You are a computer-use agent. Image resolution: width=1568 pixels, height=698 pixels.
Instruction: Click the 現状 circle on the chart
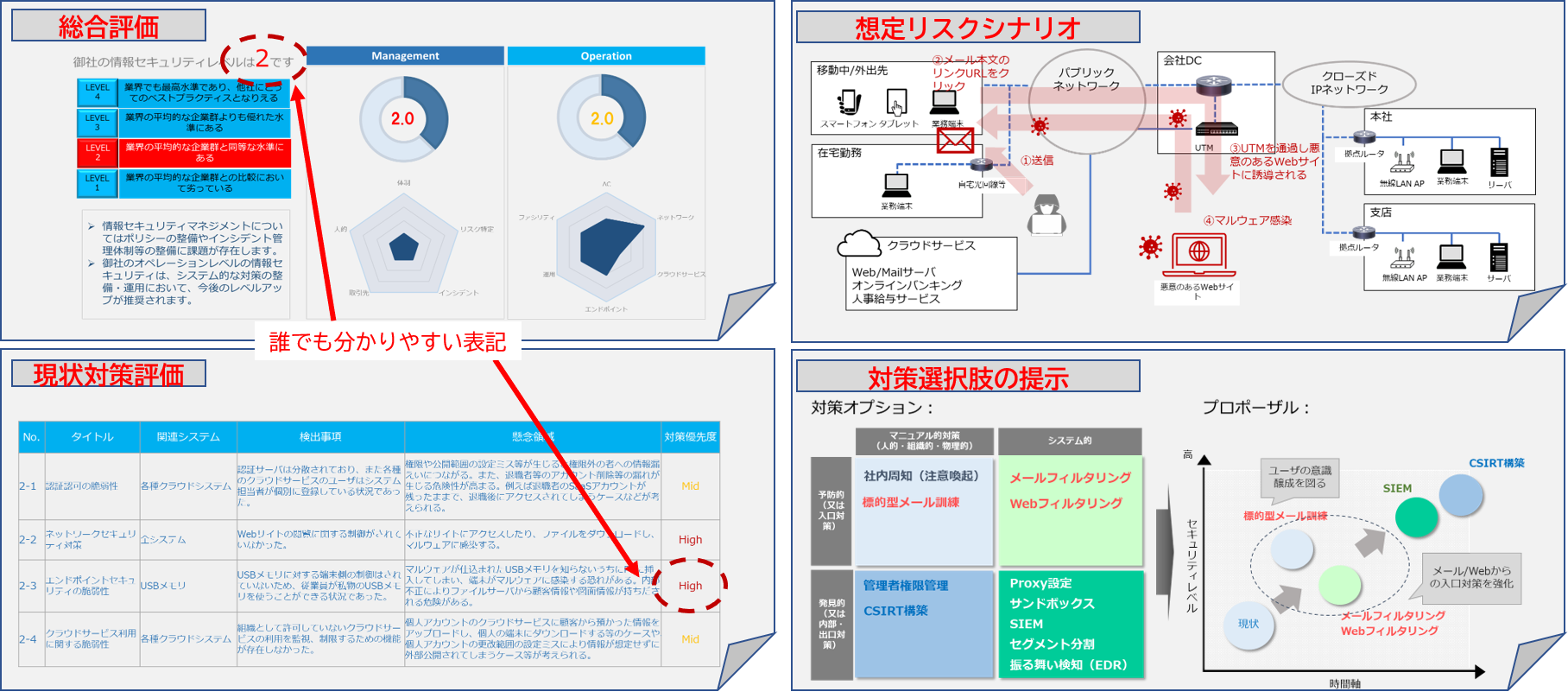tap(1249, 624)
